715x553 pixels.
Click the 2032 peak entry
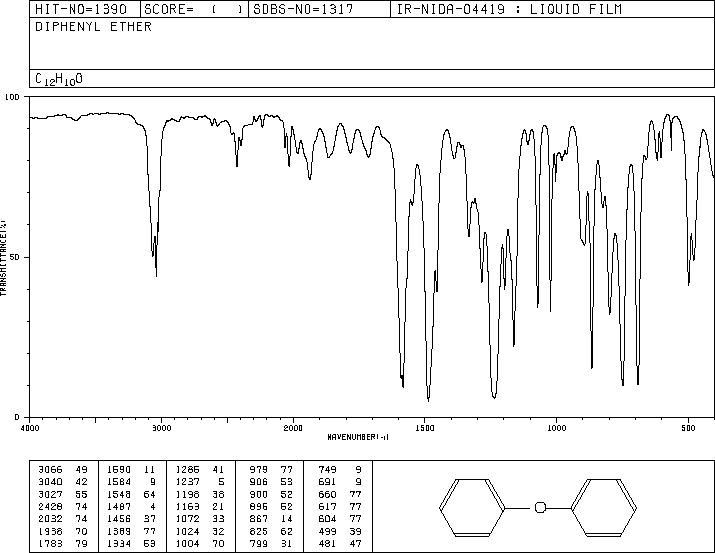tap(63, 519)
